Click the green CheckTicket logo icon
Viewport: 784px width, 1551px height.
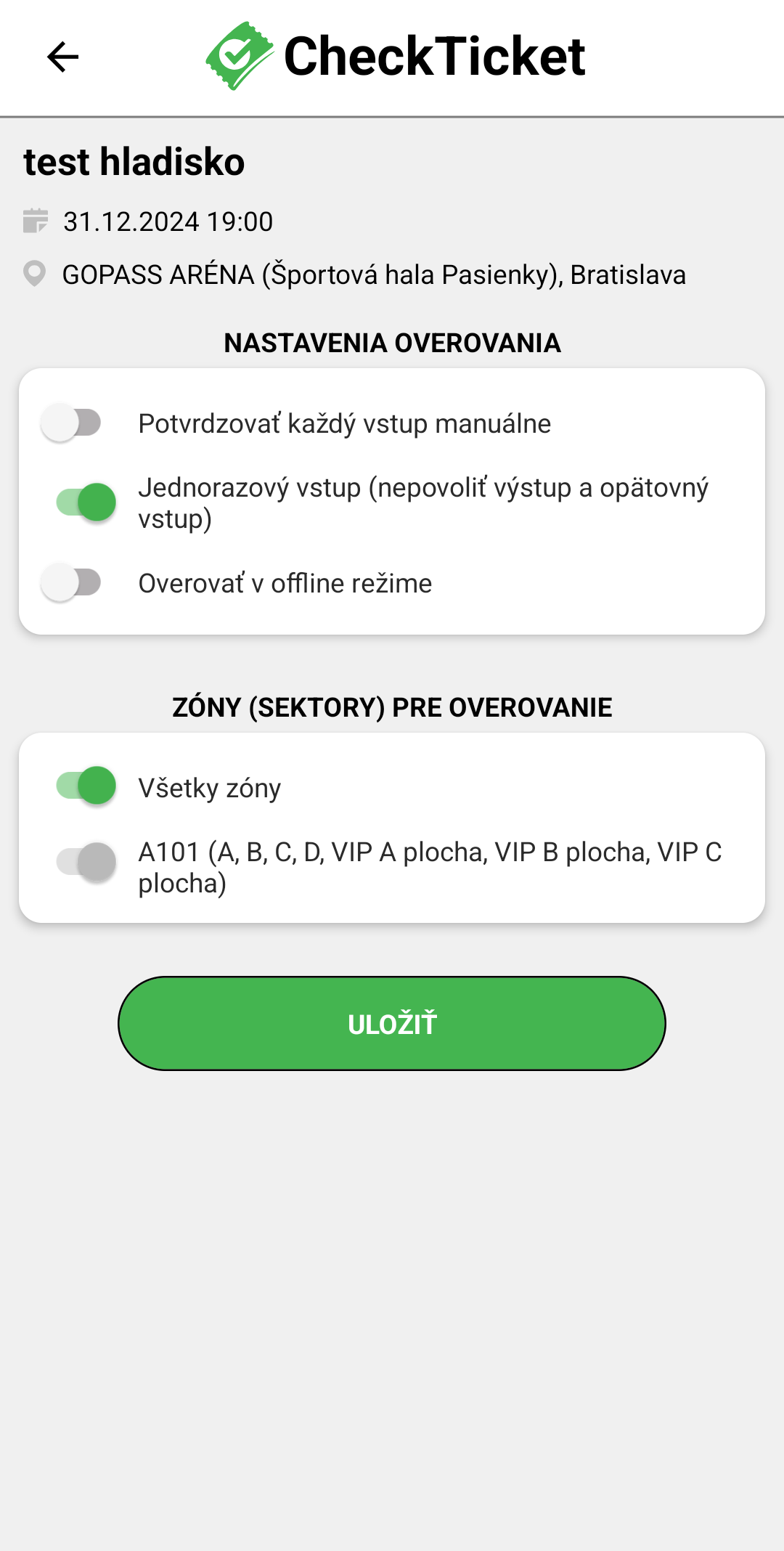(239, 56)
